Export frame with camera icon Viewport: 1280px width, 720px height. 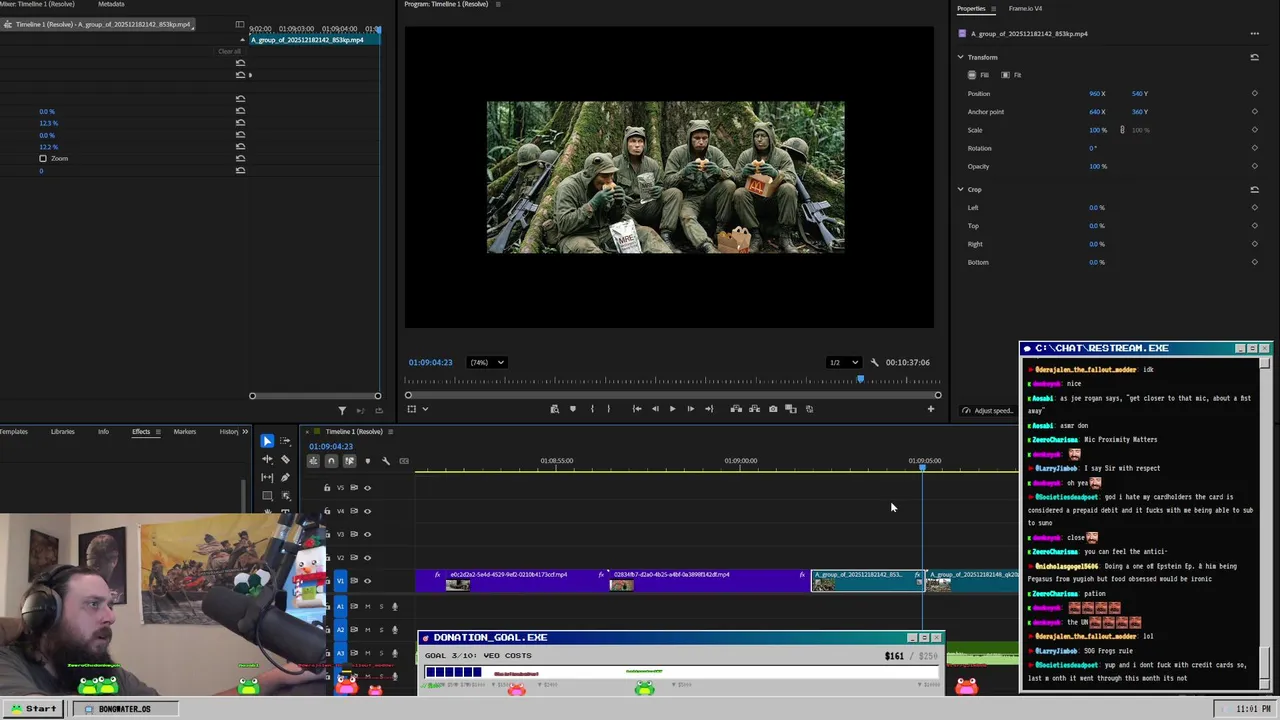pos(773,409)
